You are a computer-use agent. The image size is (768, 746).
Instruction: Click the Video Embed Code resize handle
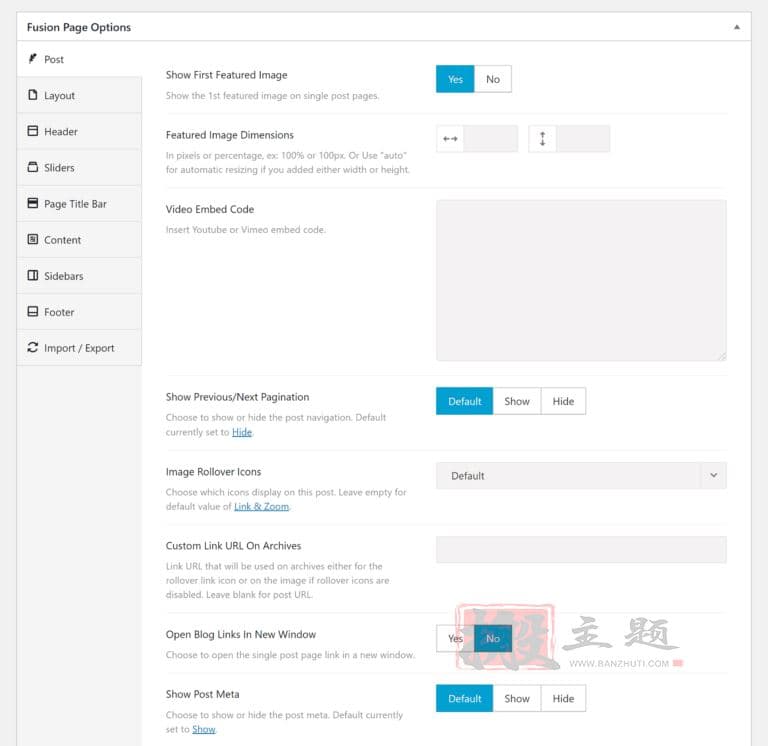pos(722,357)
